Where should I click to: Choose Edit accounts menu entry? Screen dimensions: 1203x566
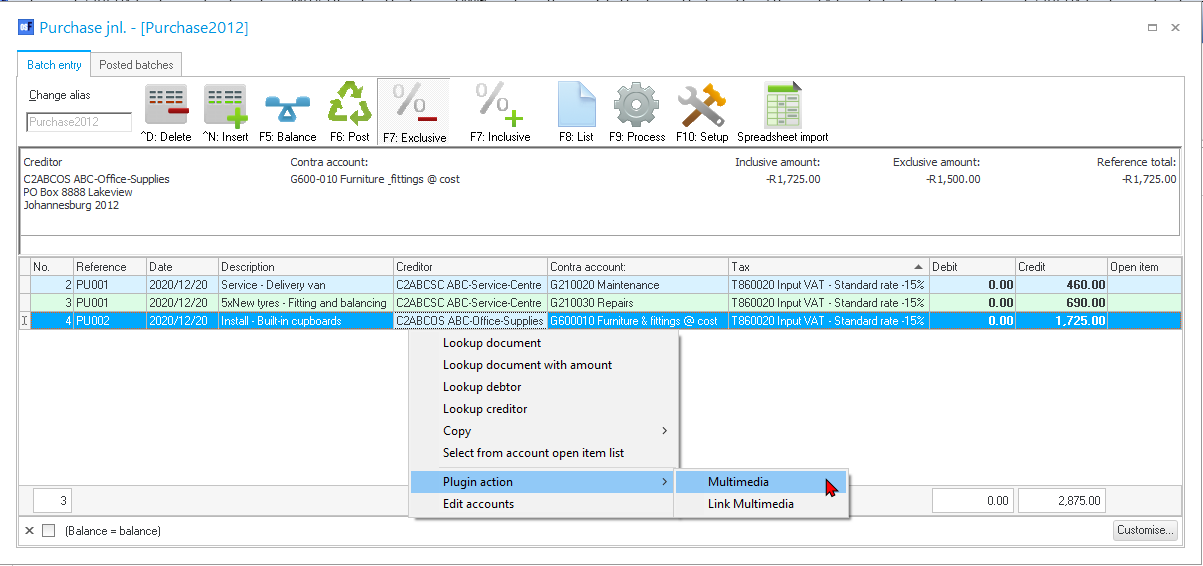click(x=478, y=504)
